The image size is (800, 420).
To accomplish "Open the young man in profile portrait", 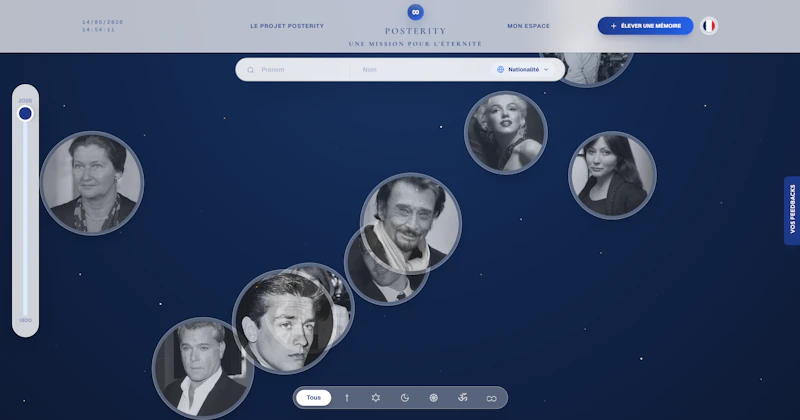I will coord(284,322).
